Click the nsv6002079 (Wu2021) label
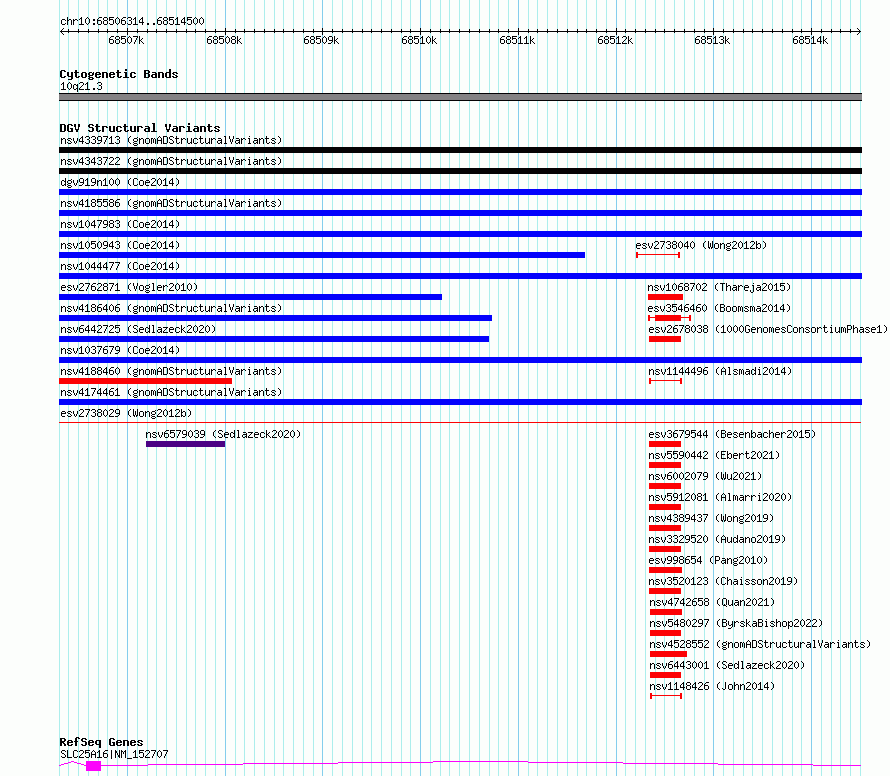This screenshot has height=776, width=890. pos(706,476)
